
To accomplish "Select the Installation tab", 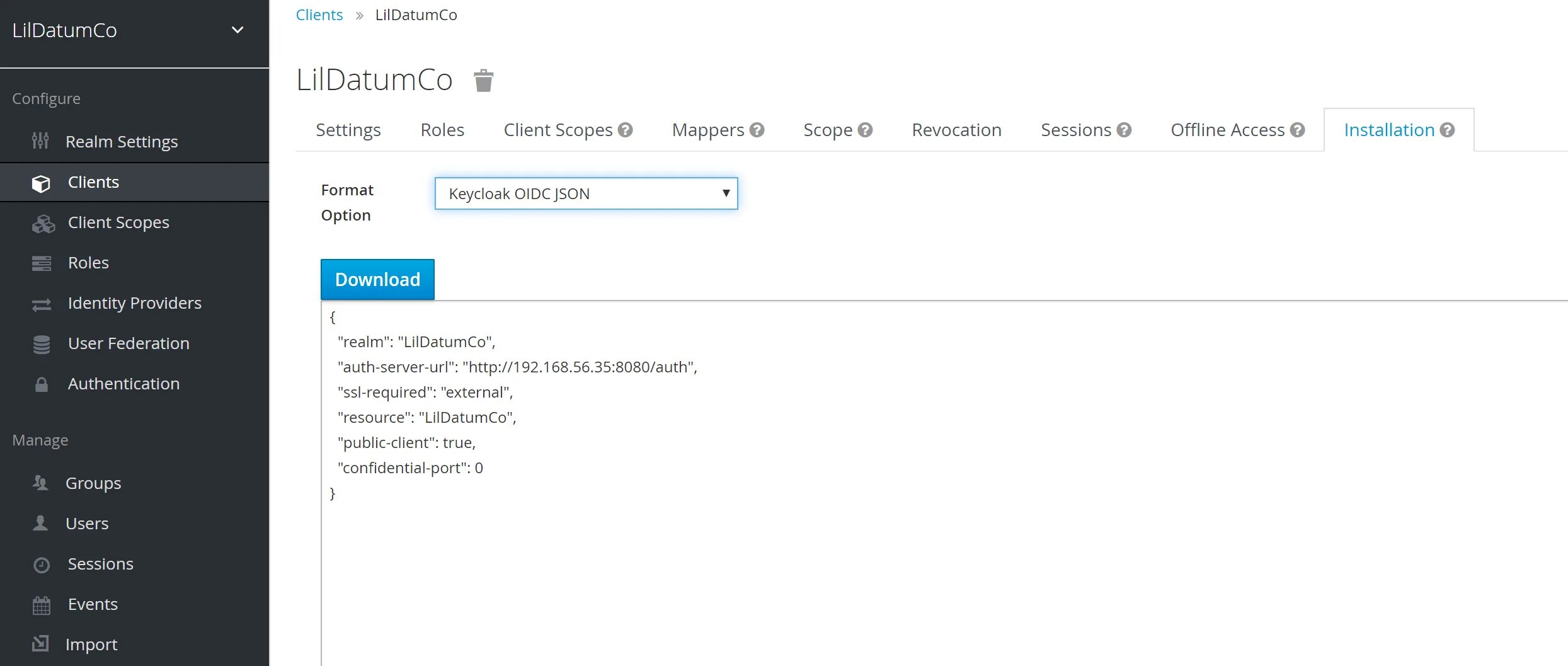I will (1389, 130).
